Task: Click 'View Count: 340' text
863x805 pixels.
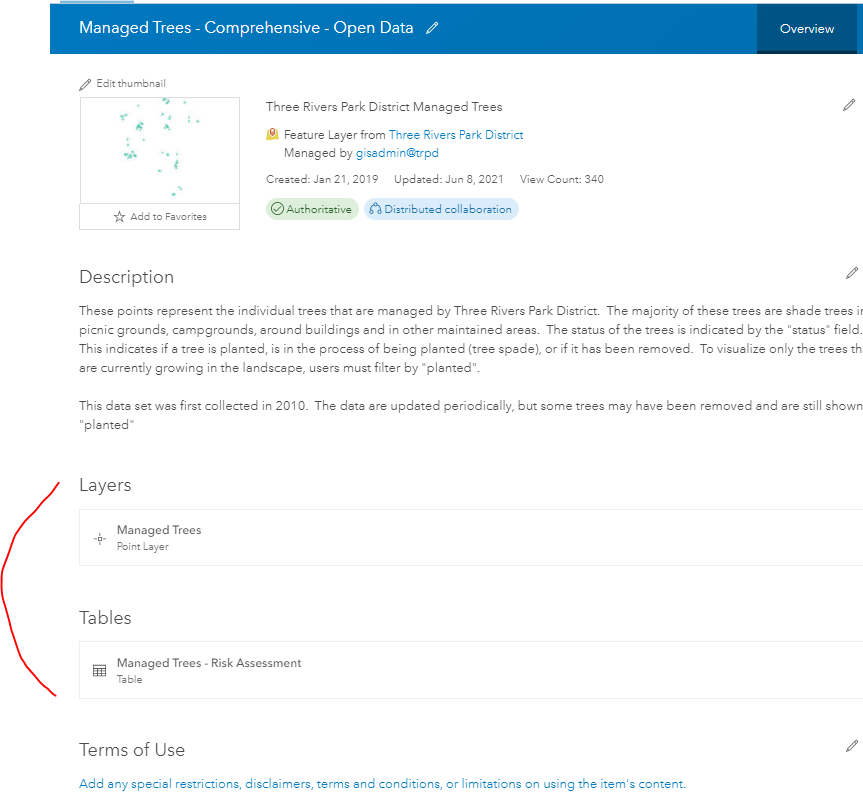Action: point(561,179)
